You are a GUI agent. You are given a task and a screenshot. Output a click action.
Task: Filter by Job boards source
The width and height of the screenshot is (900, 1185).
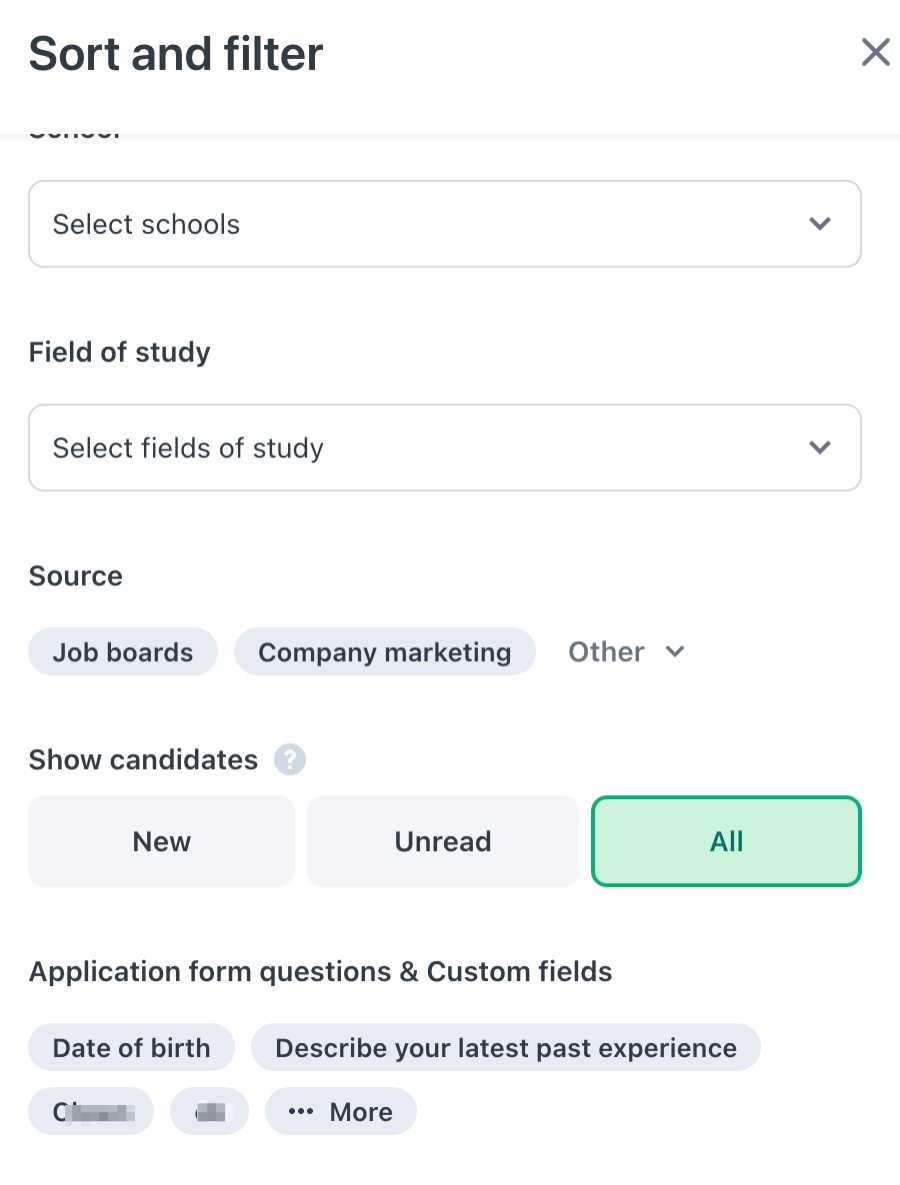pyautogui.click(x=123, y=652)
